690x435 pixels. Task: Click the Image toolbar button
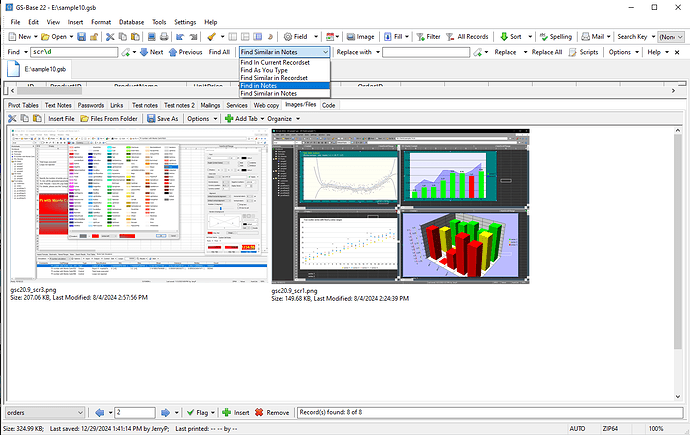[x=360, y=37]
